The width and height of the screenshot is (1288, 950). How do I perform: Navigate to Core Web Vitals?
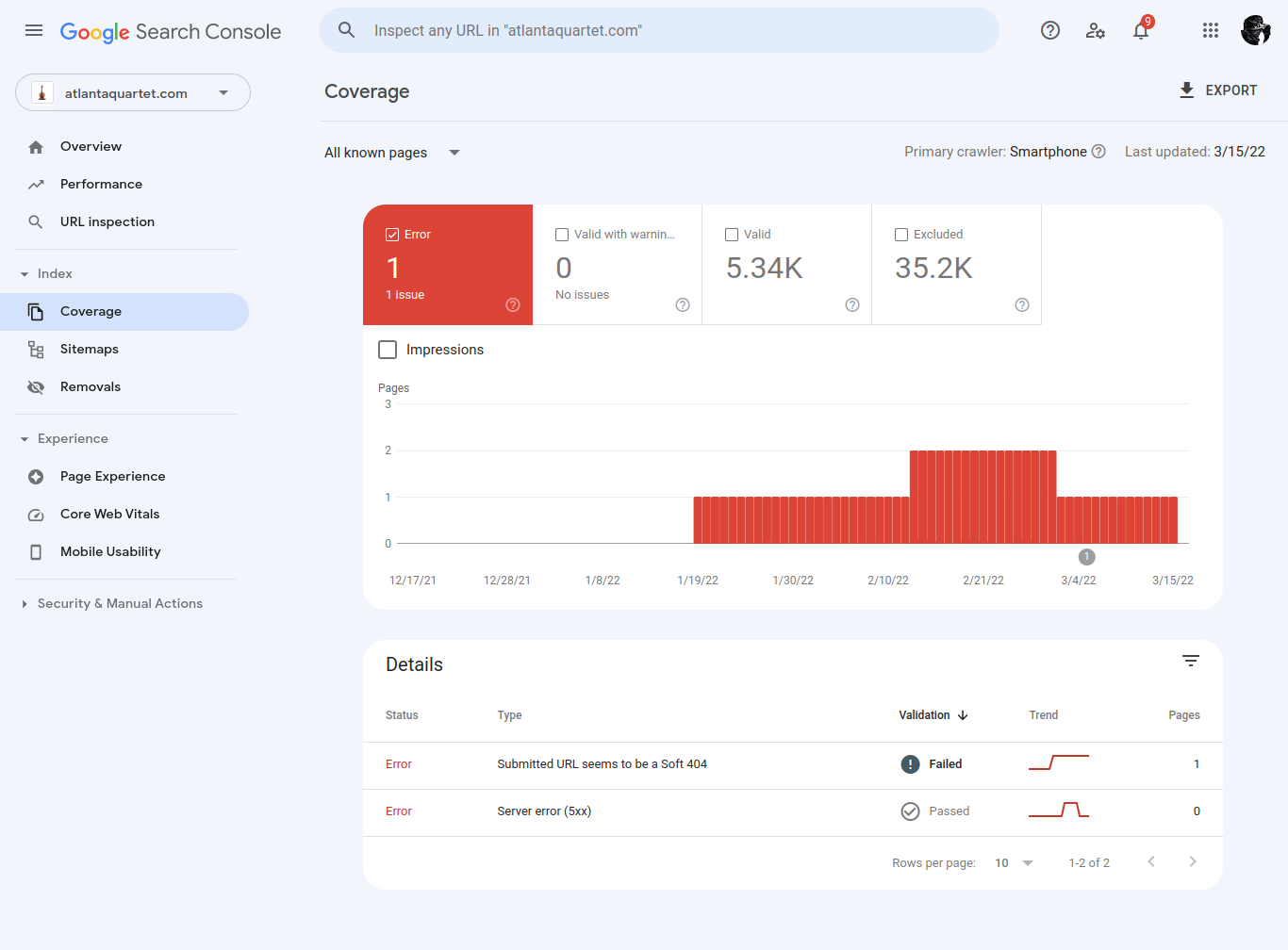[109, 515]
